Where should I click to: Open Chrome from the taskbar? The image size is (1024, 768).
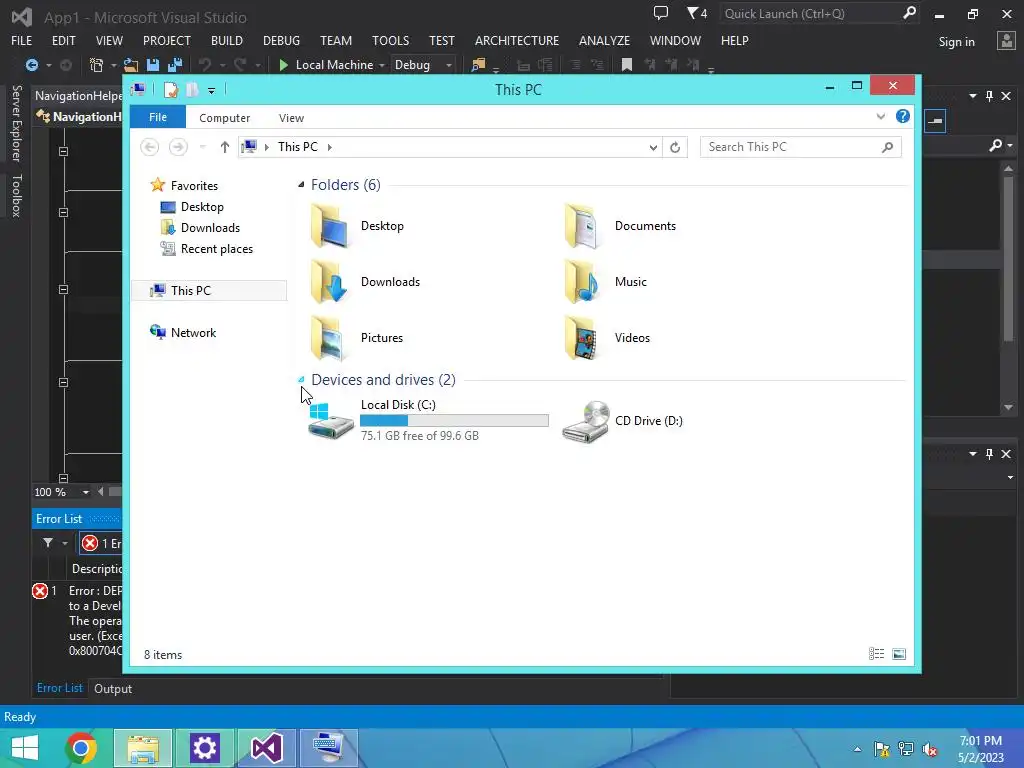point(81,748)
